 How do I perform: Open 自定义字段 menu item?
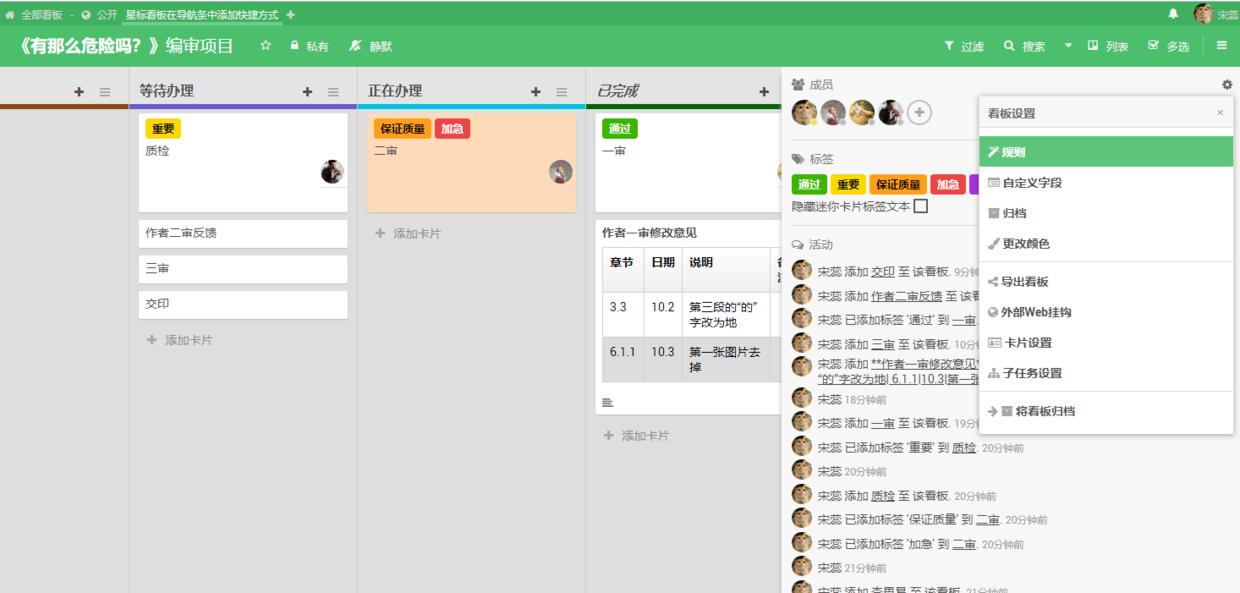(1106, 183)
